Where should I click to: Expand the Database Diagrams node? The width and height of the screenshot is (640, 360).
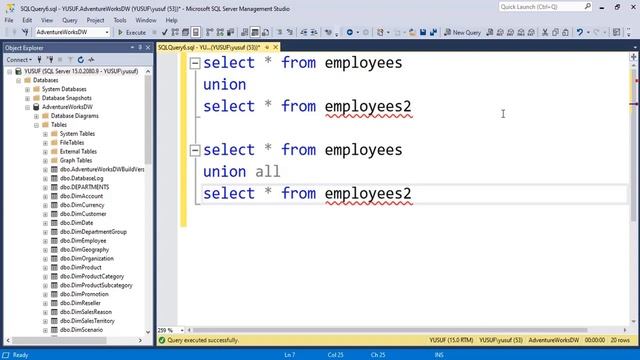[x=36, y=116]
